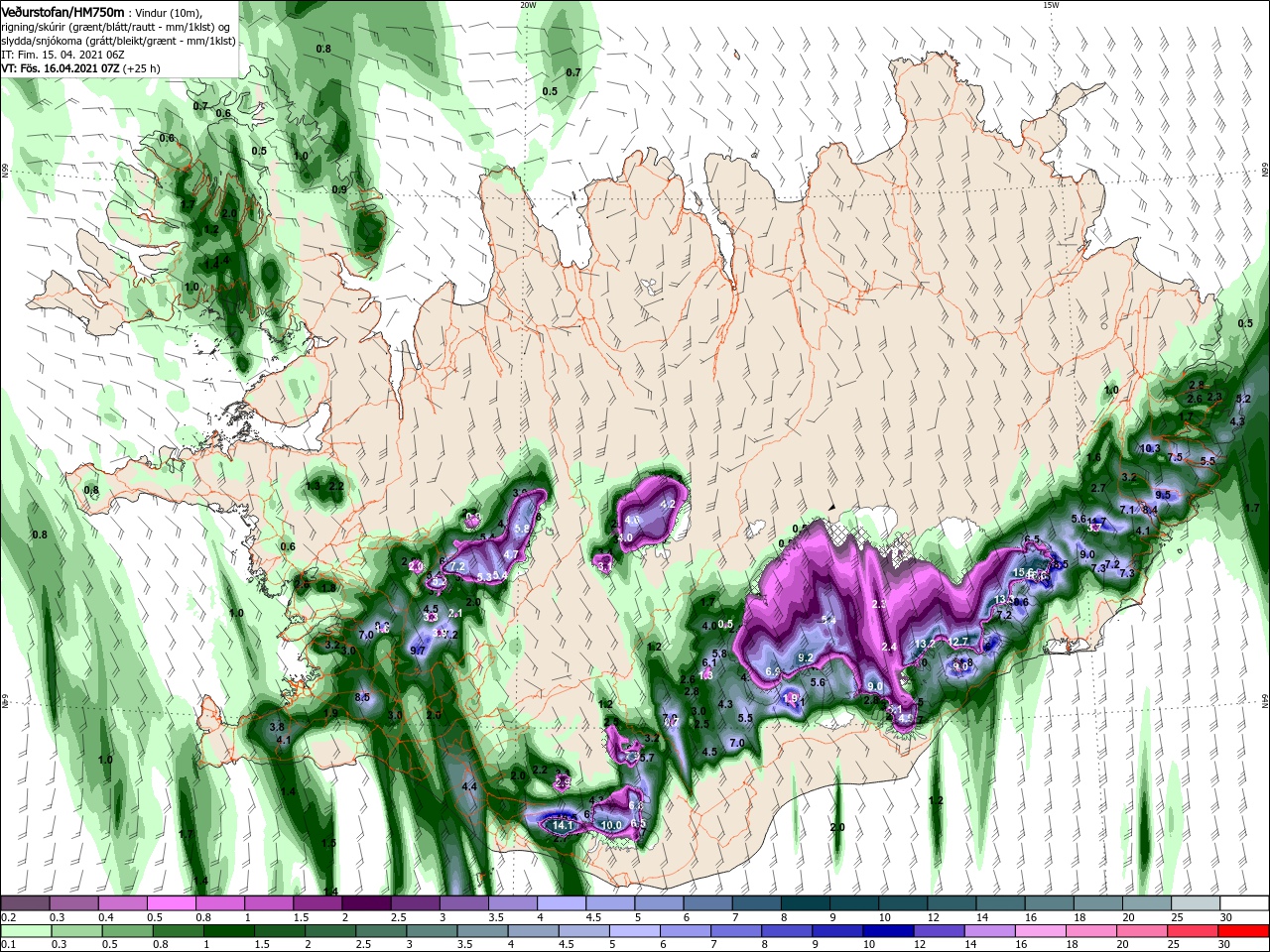Click the 'VT: Fös. 16.04.2021 07Z' valid time

[60, 68]
